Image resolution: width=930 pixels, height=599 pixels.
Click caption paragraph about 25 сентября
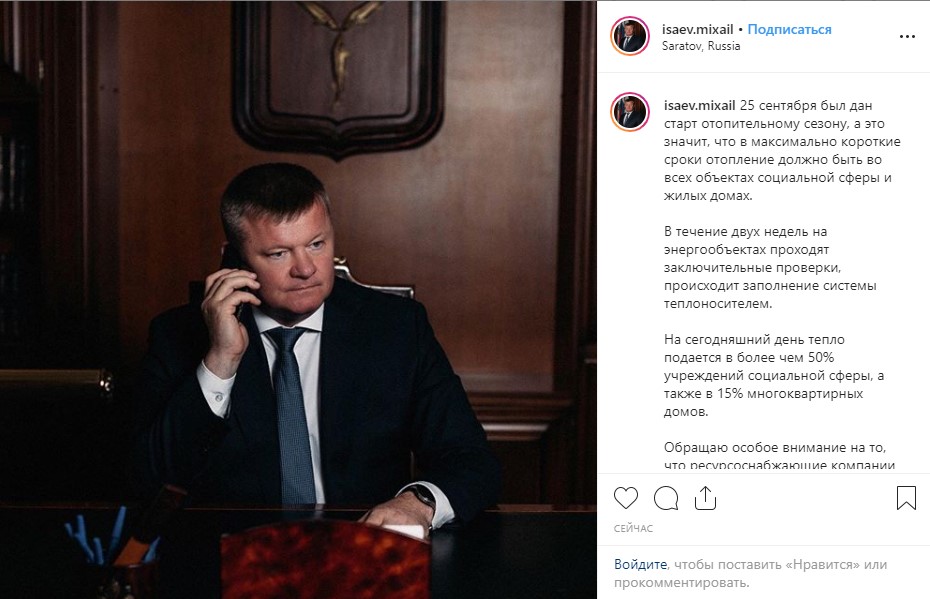coord(782,151)
